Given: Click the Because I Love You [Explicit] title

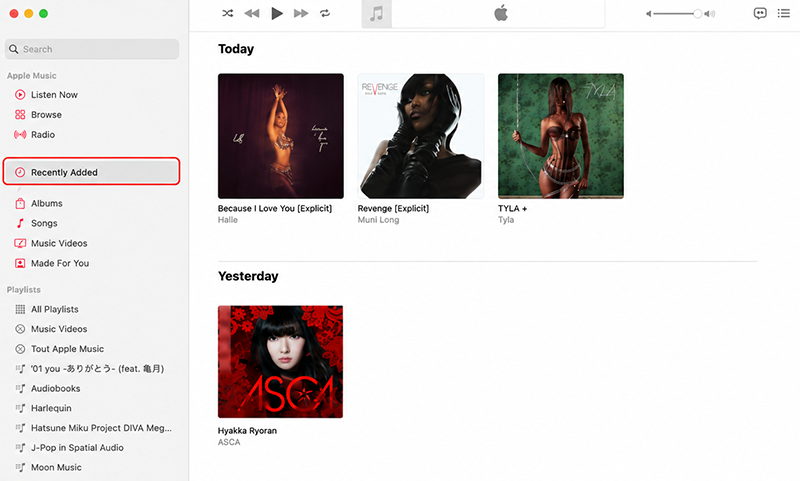Looking at the screenshot, I should [275, 208].
